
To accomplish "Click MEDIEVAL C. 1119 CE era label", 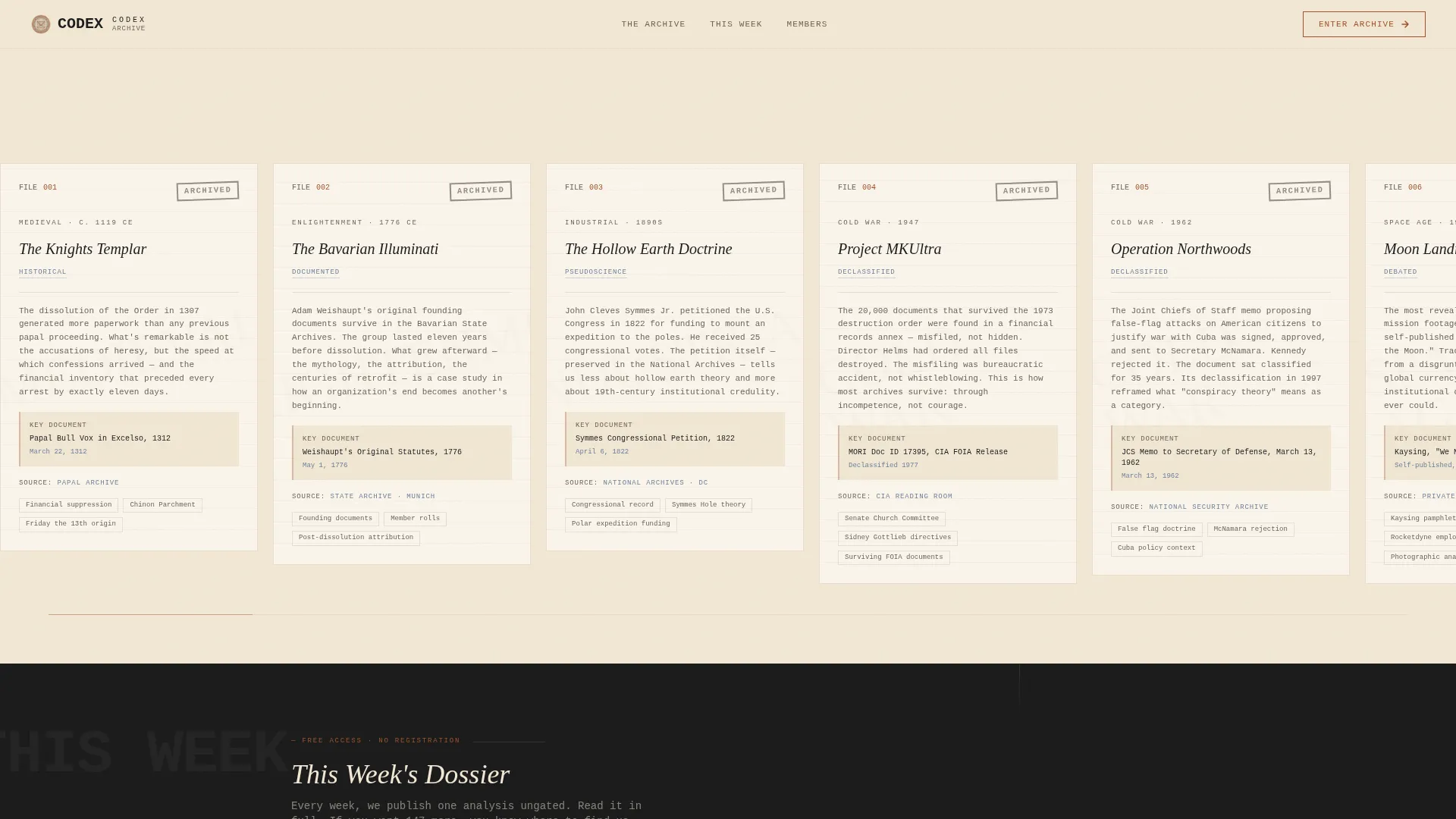I will (x=76, y=223).
